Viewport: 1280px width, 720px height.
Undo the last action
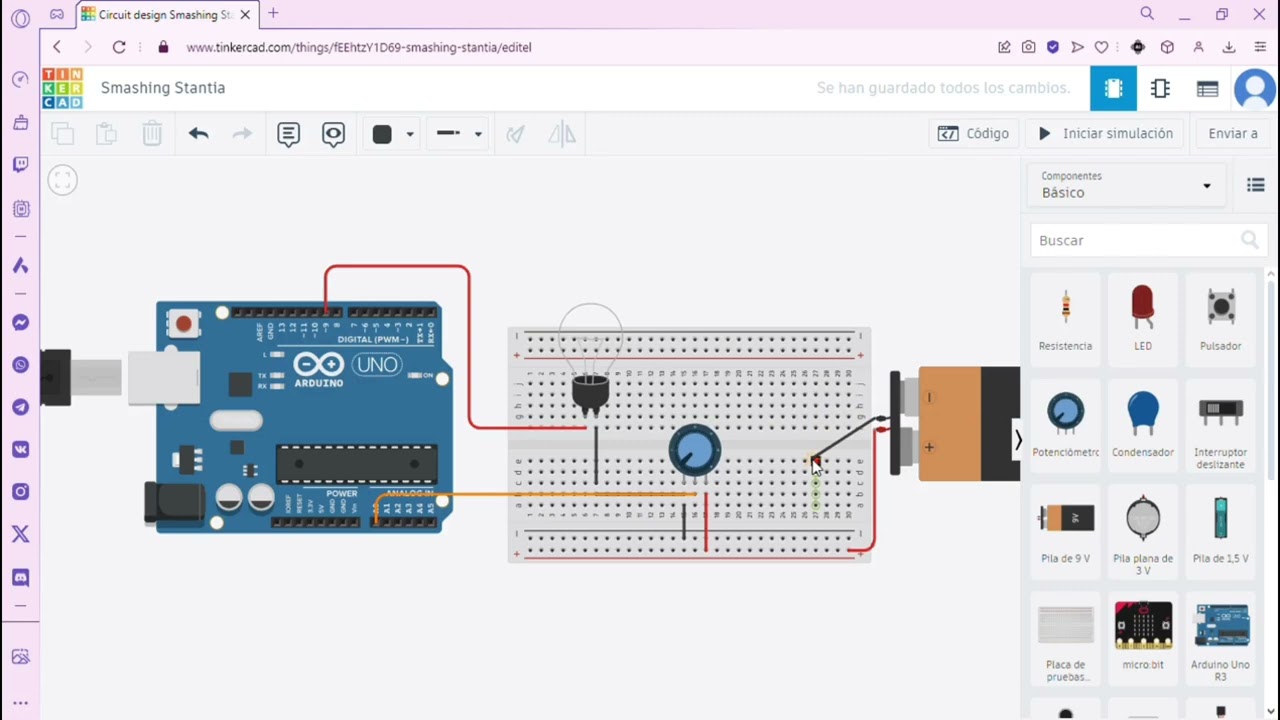pyautogui.click(x=198, y=133)
